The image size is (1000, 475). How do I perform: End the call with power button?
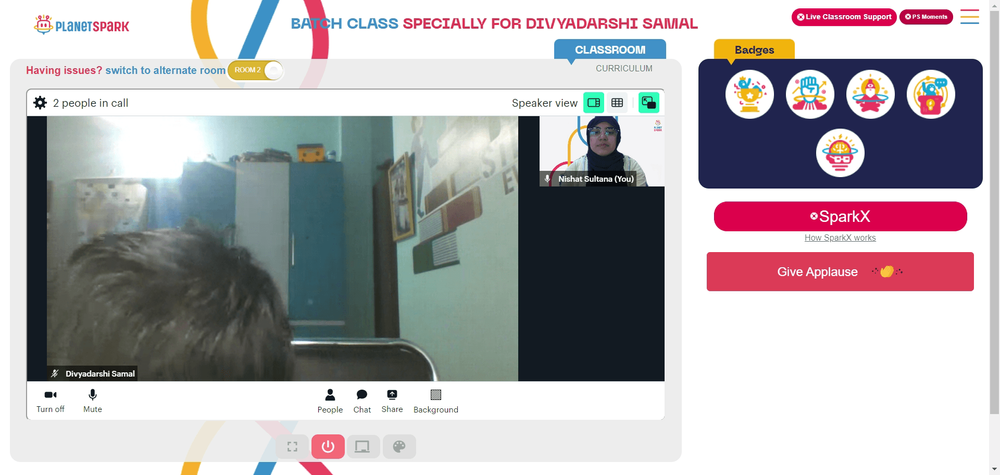click(328, 446)
